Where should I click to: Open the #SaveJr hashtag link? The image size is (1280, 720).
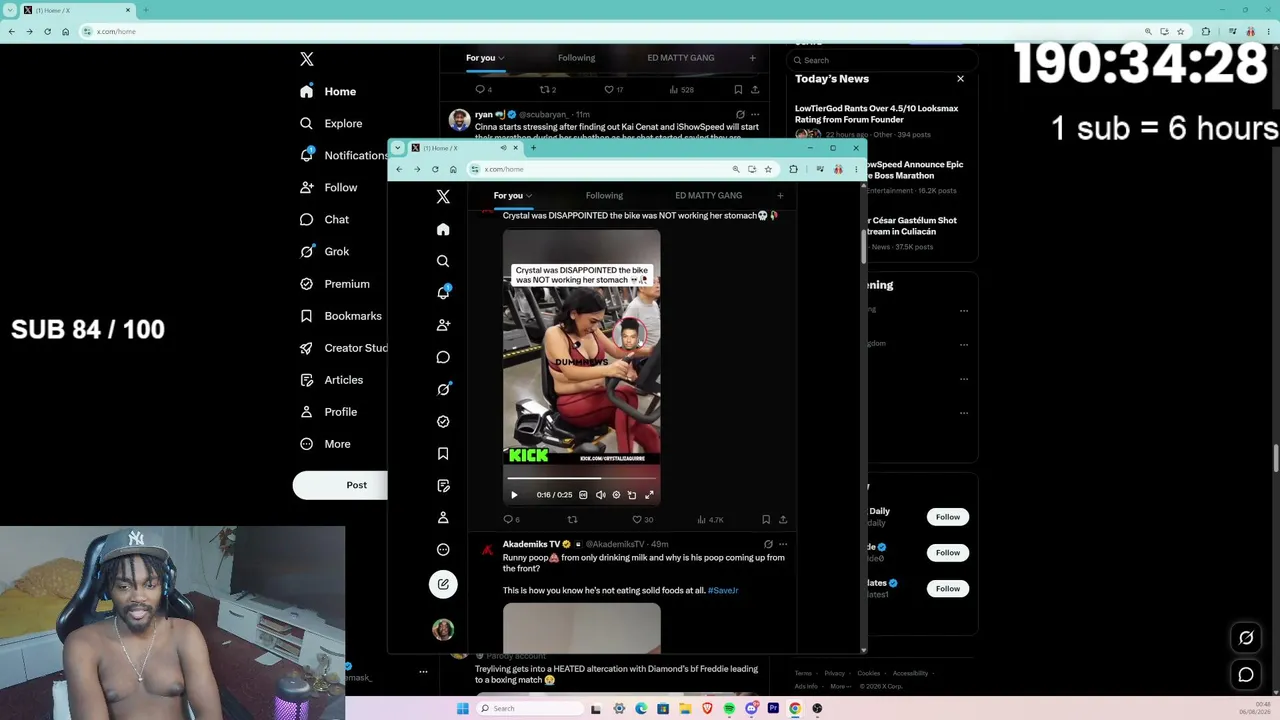pyautogui.click(x=723, y=591)
